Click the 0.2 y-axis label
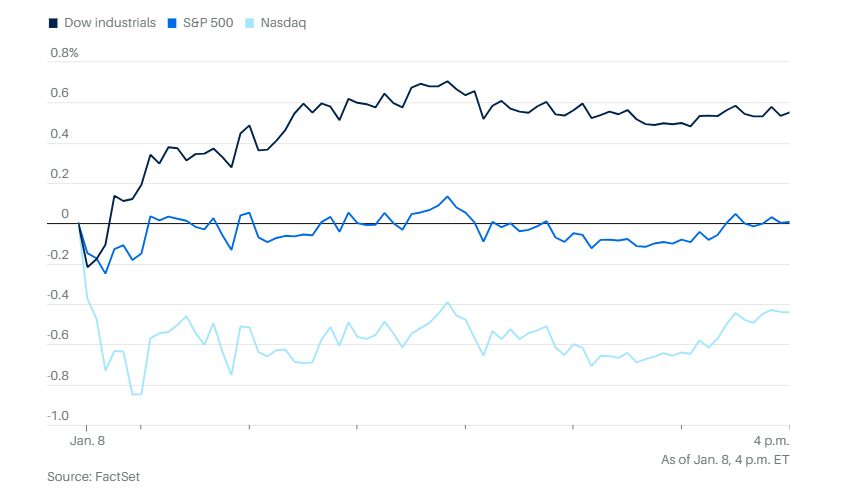Image resolution: width=849 pixels, height=494 pixels. click(59, 175)
